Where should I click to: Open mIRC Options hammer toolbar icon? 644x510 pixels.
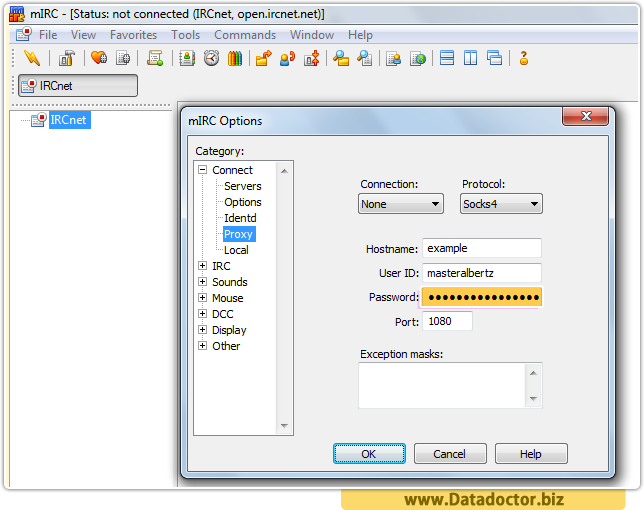point(67,58)
